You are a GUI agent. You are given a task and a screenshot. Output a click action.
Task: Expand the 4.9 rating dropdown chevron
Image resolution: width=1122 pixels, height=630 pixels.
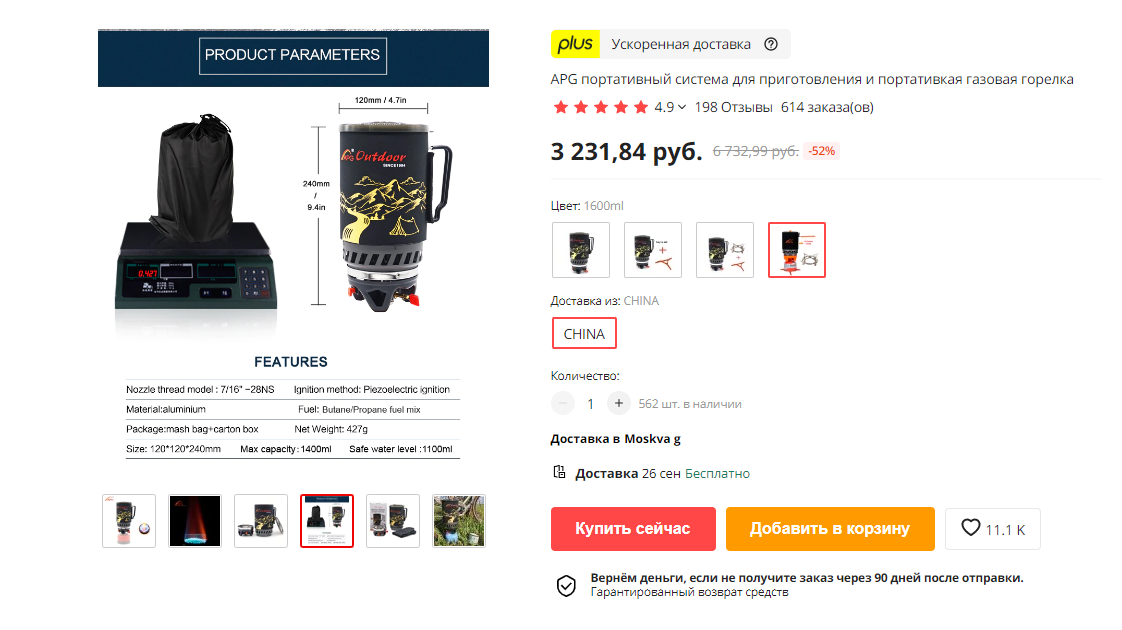682,107
